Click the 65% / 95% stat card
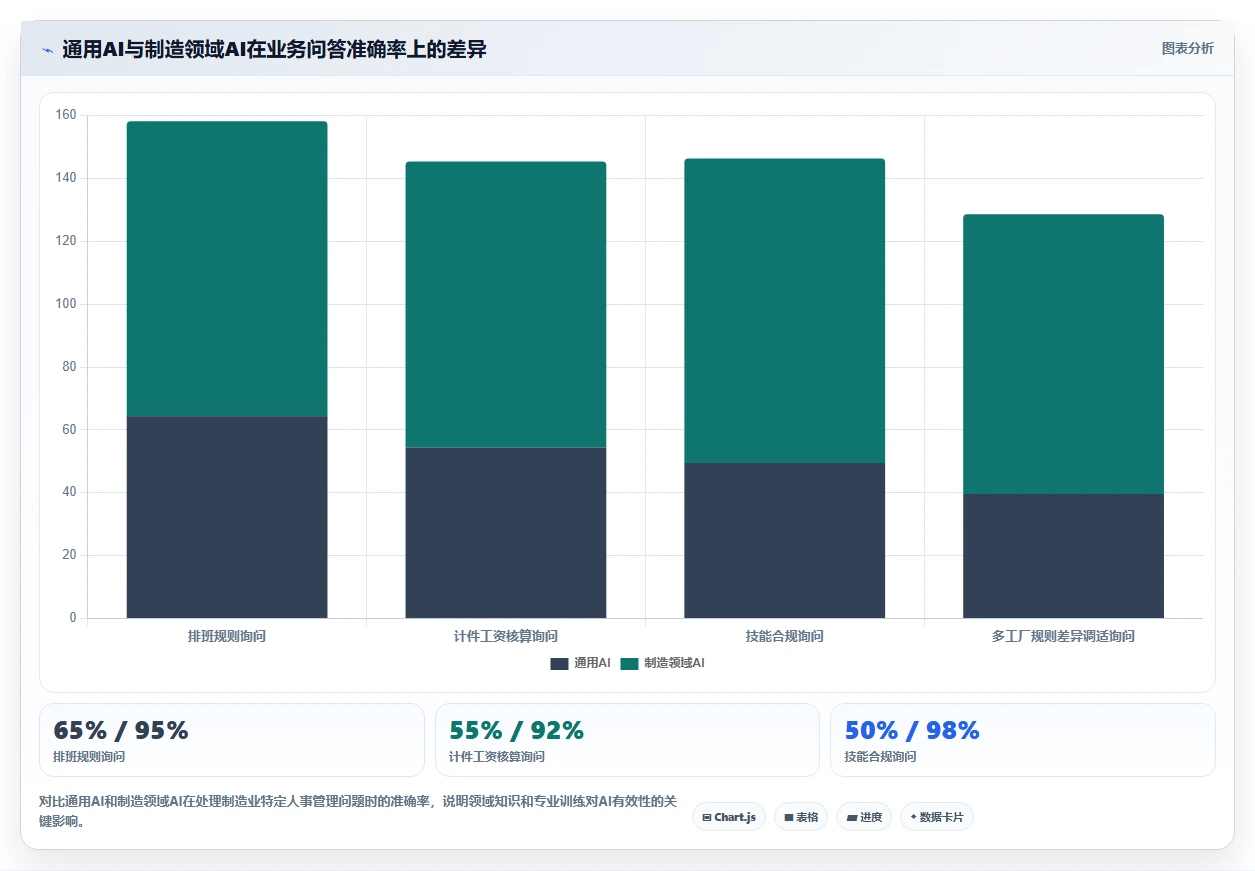 pos(232,740)
